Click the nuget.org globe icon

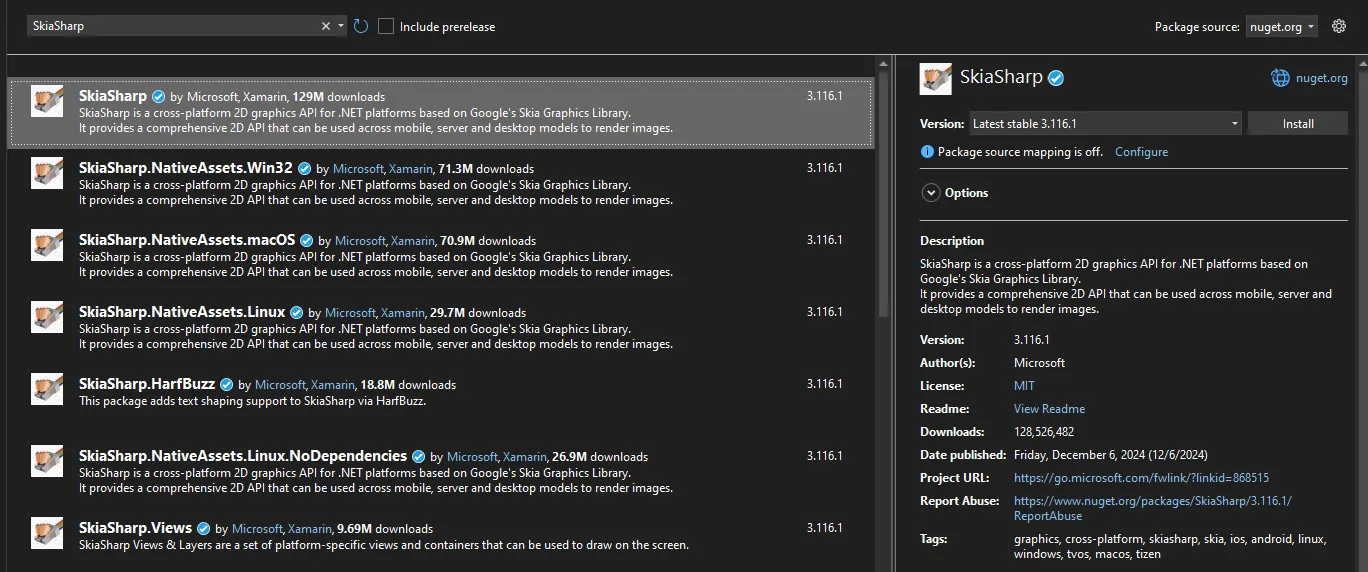pos(1280,78)
